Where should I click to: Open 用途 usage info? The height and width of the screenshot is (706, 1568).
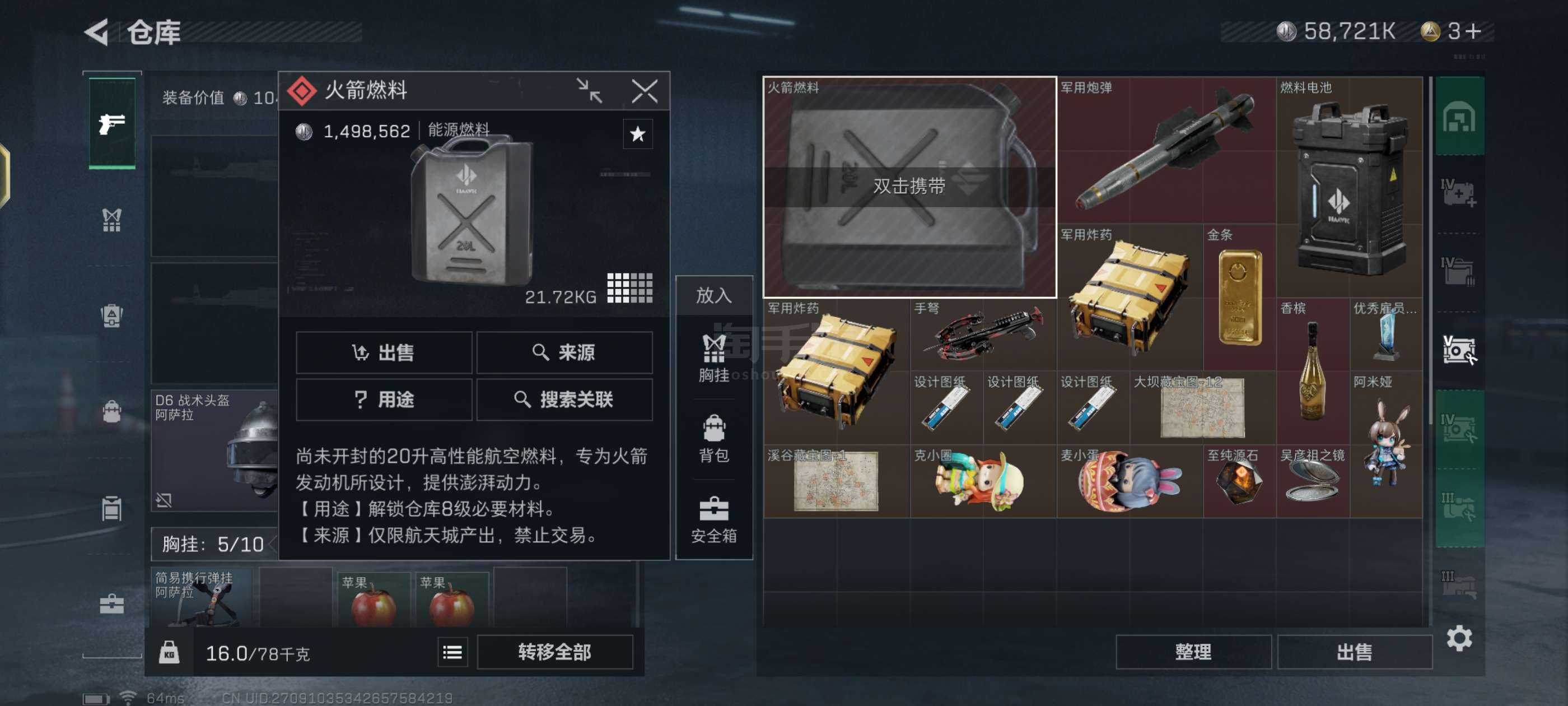coord(384,400)
